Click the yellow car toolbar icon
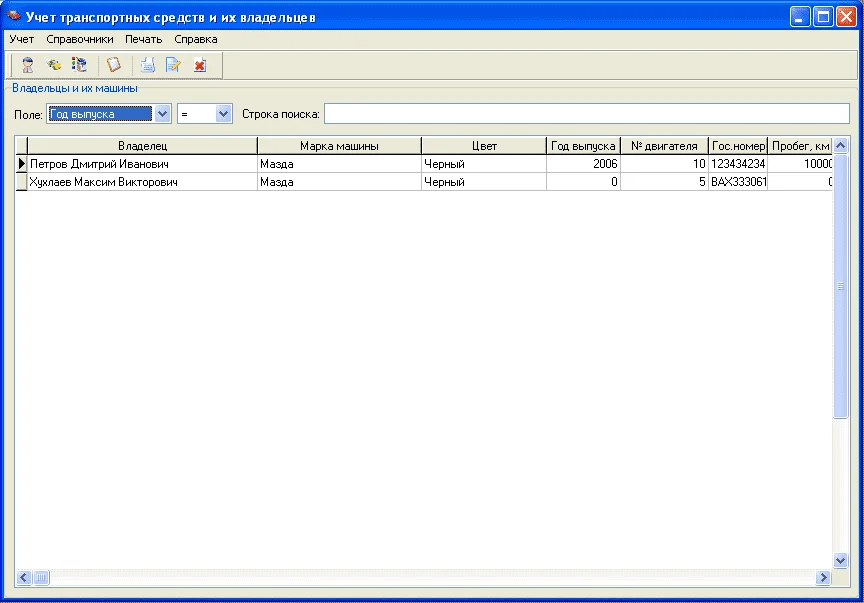 point(54,65)
